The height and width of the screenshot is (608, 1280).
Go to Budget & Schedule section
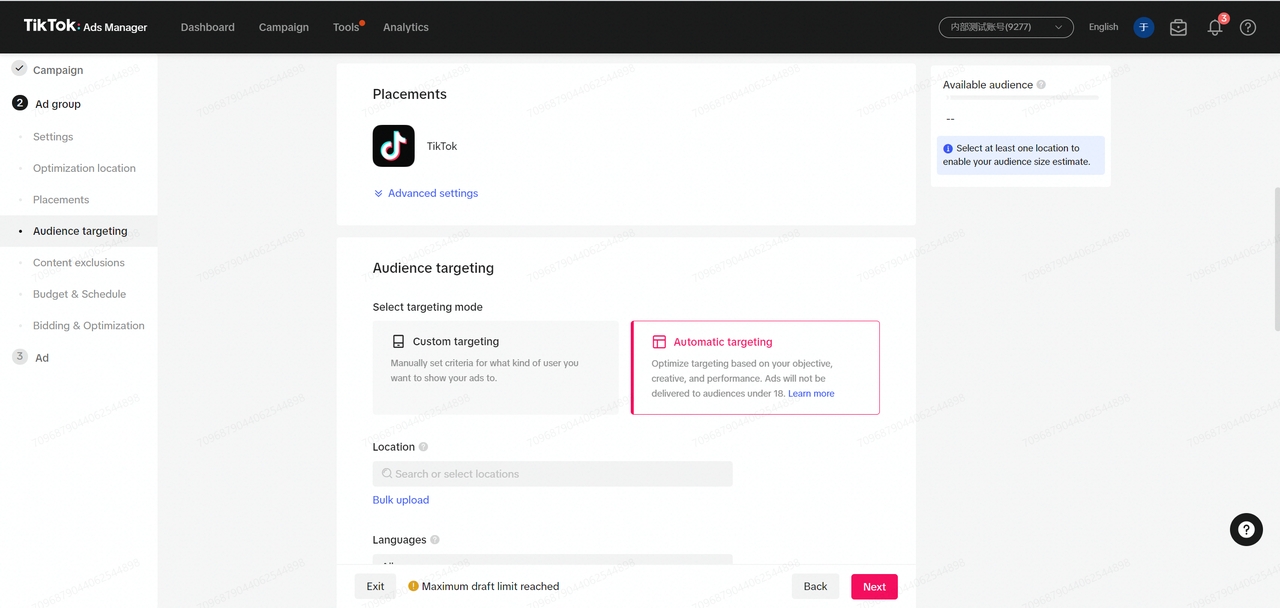click(79, 294)
